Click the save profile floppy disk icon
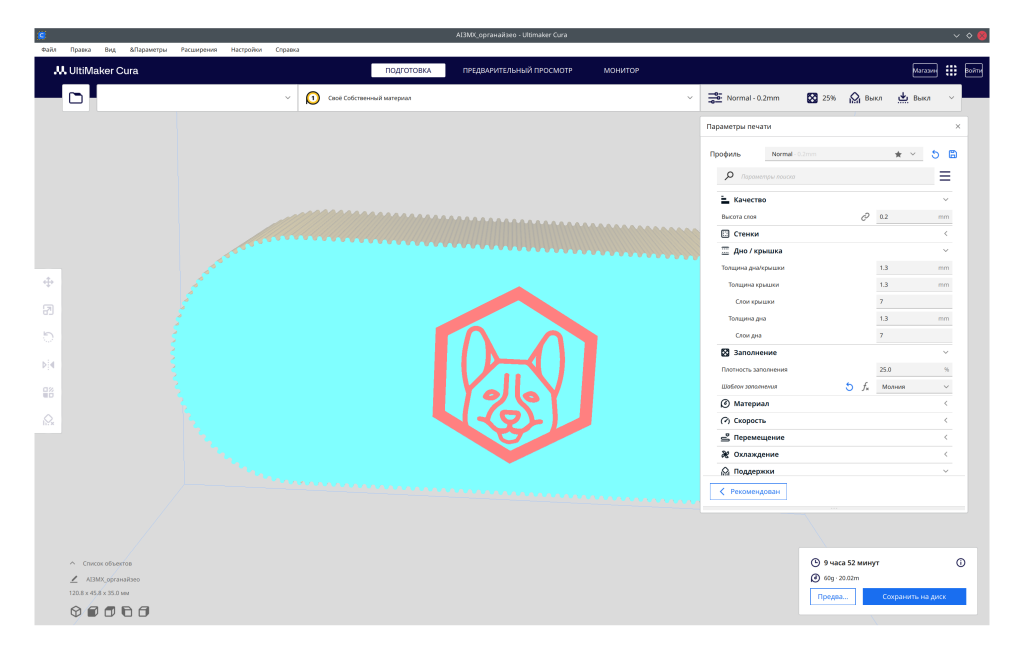This screenshot has width=1024, height=666. (x=953, y=154)
